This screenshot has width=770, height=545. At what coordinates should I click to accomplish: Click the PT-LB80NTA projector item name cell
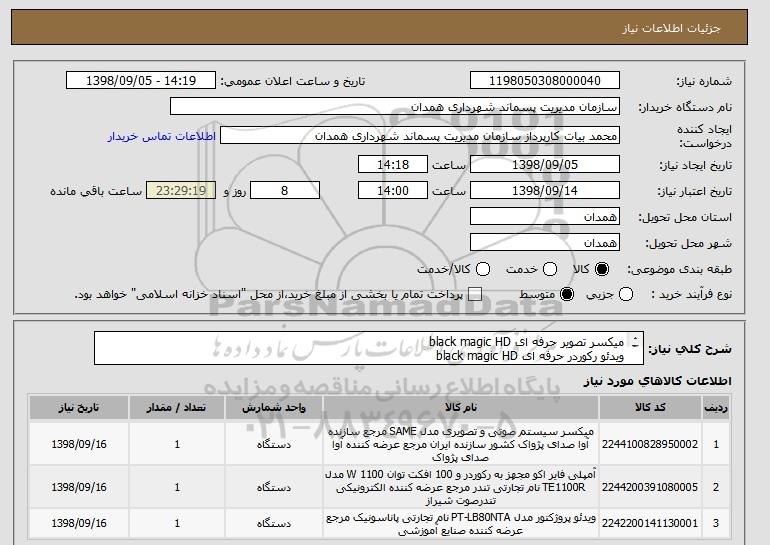tap(461, 523)
